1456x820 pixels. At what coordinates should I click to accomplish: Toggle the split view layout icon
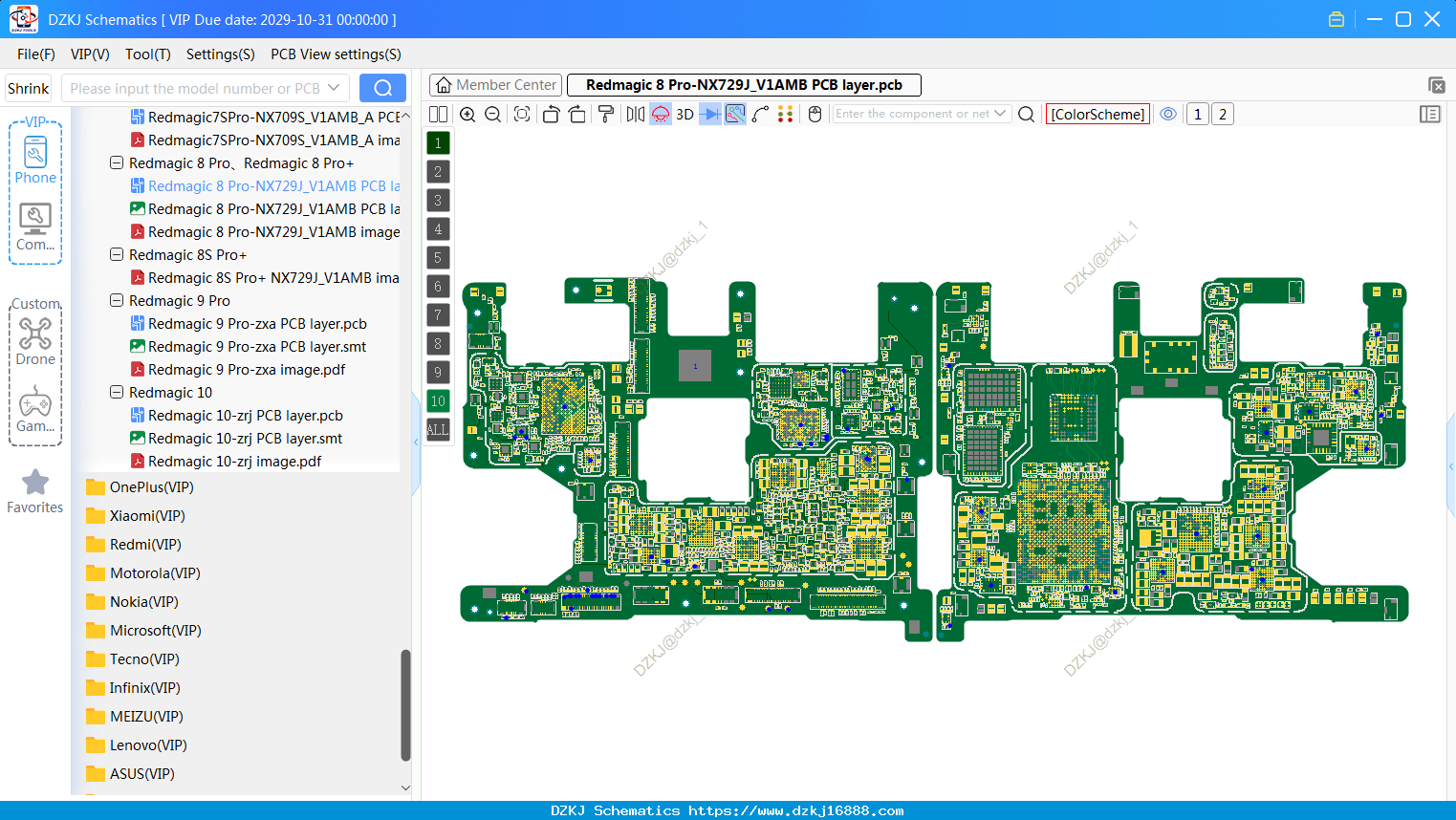coord(438,114)
